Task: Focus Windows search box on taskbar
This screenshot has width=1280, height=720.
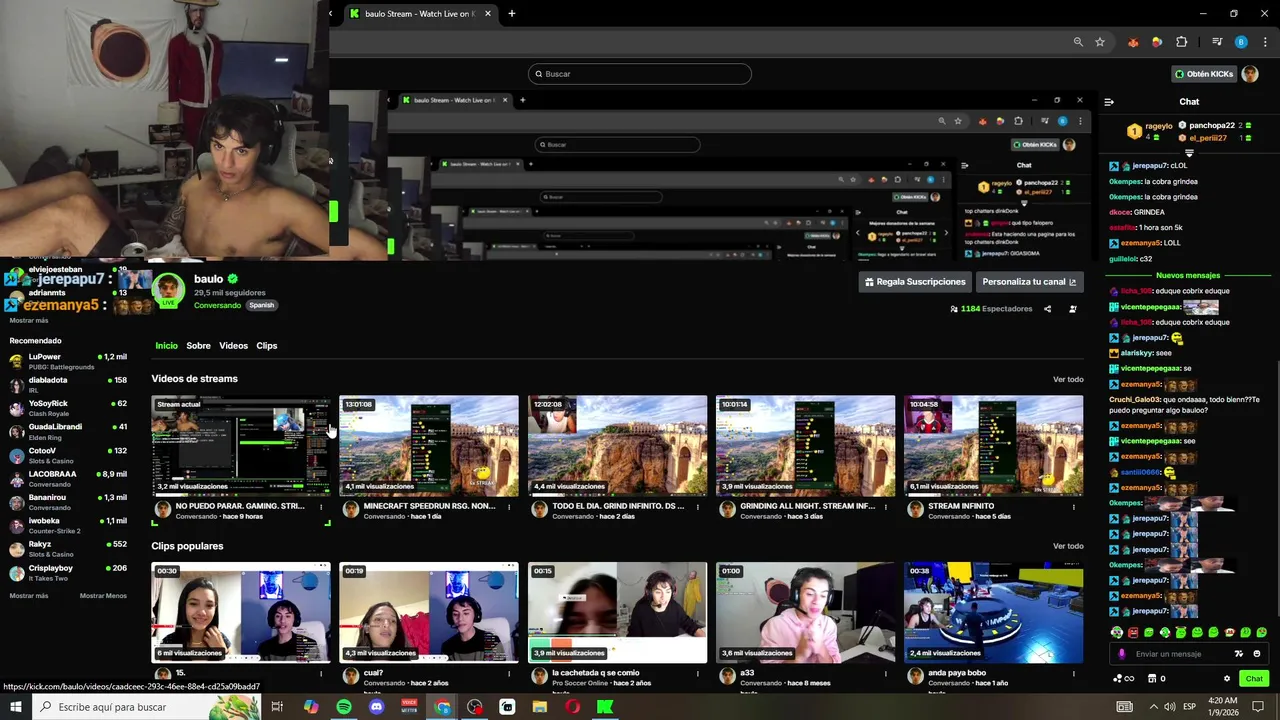Action: click(x=145, y=707)
